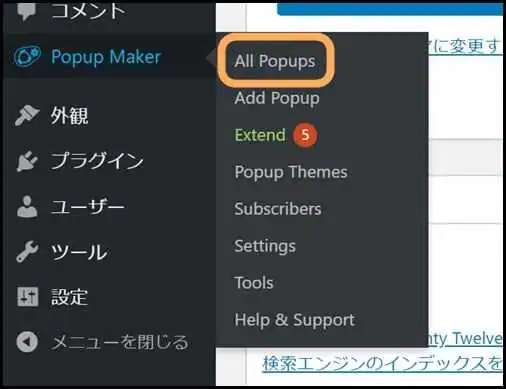
Task: Open All Popups in the submenu
Action: pyautogui.click(x=275, y=61)
